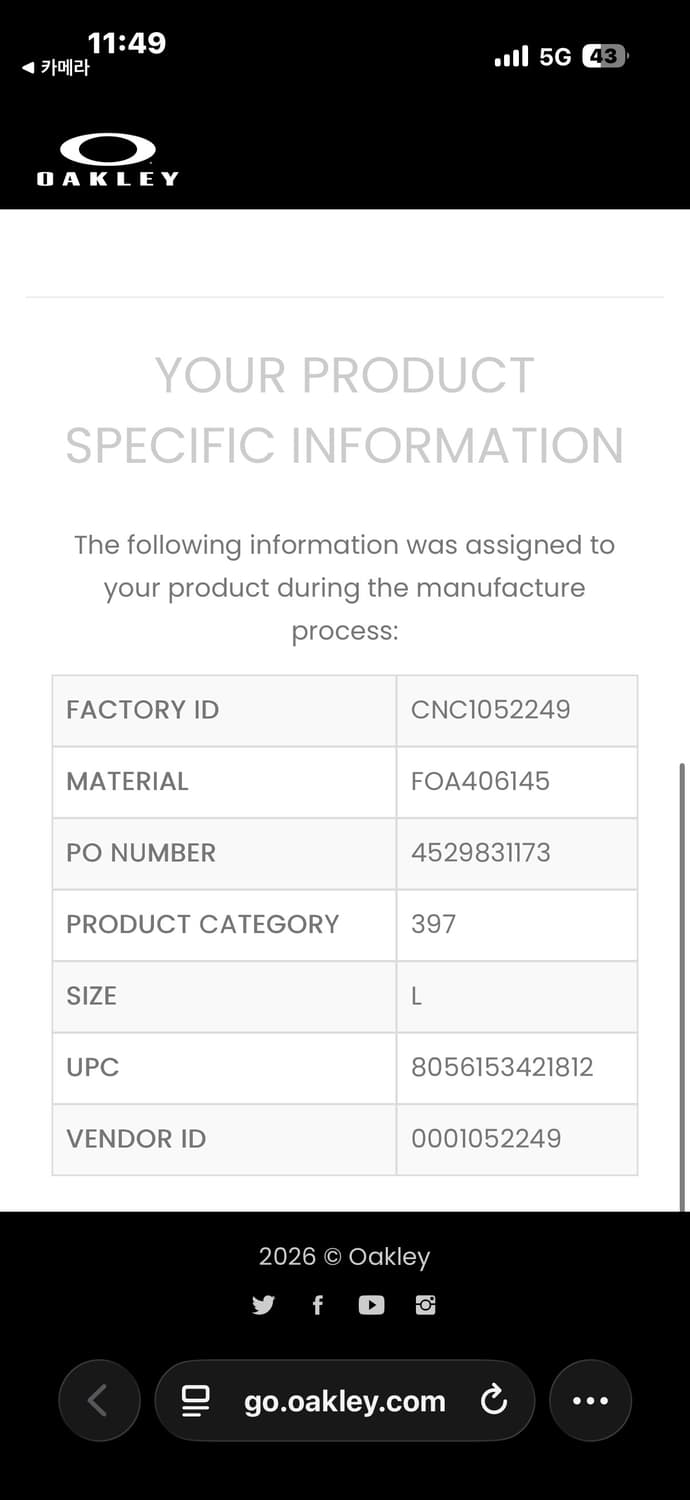
Task: Tap the site settings icon beside URL
Action: pyautogui.click(x=196, y=1401)
